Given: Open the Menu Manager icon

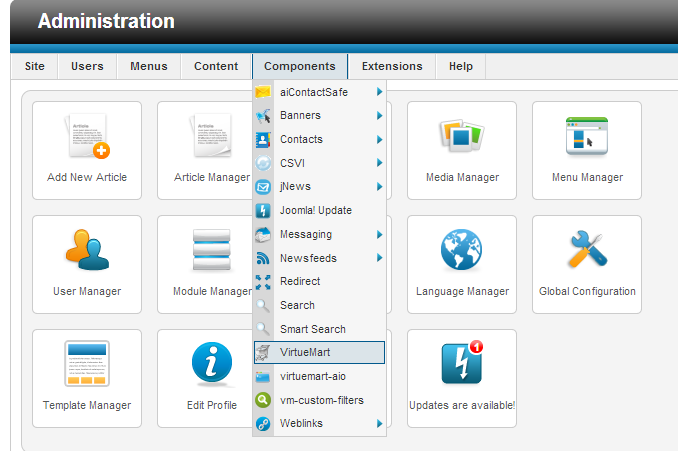Looking at the screenshot, I should tap(587, 136).
